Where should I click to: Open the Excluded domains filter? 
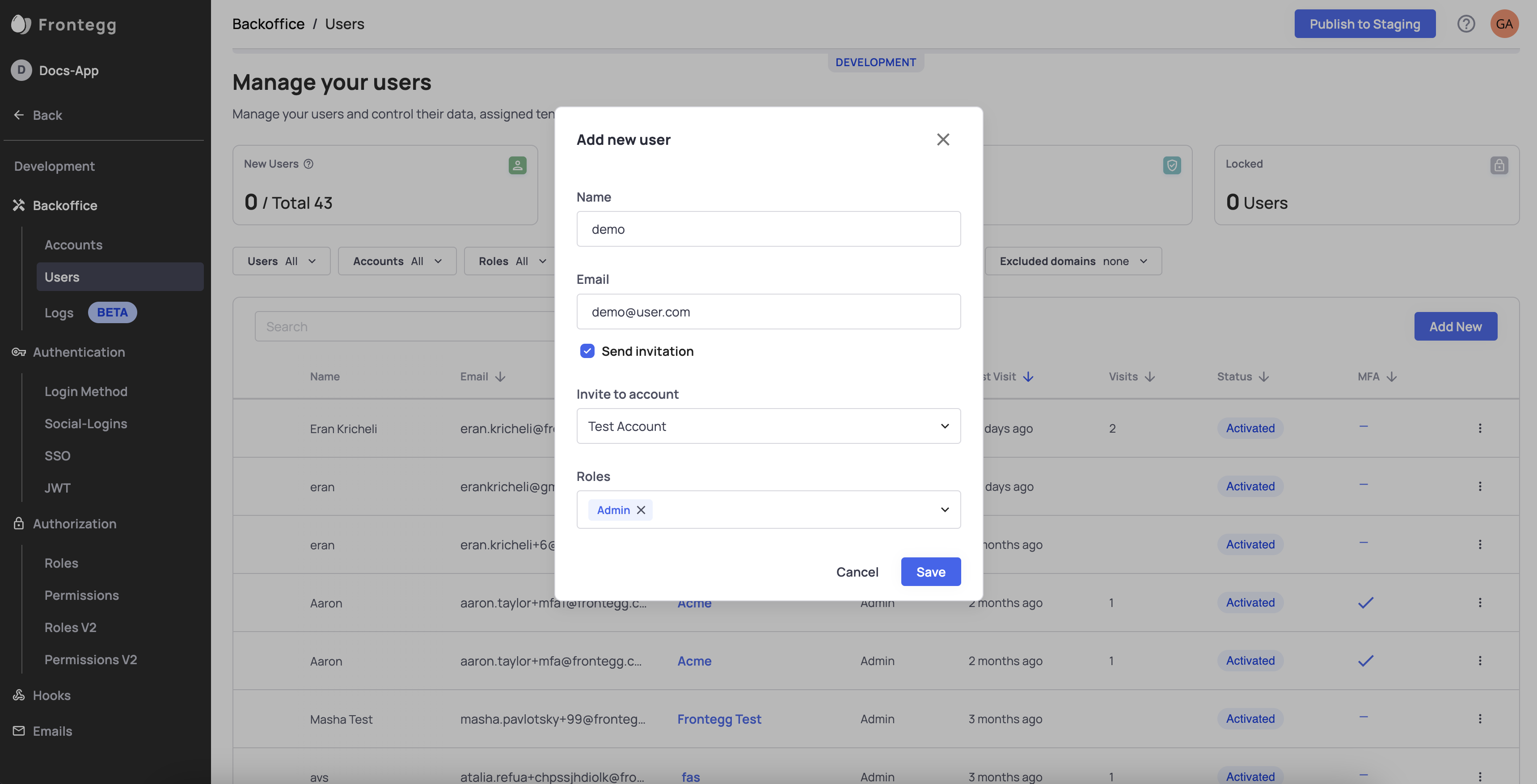1073,261
